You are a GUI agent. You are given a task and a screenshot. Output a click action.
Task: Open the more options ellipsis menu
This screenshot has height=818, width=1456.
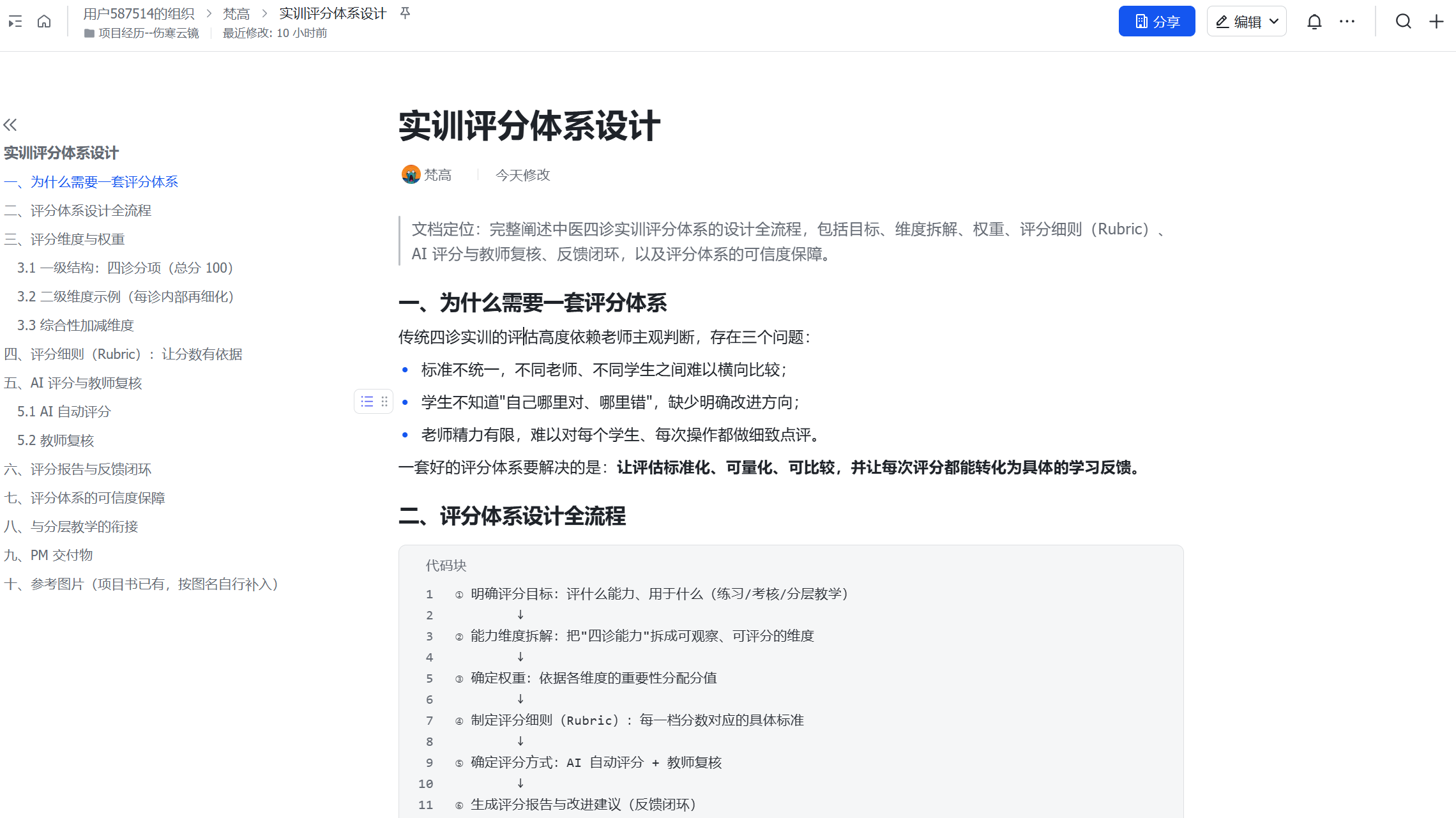click(1347, 22)
